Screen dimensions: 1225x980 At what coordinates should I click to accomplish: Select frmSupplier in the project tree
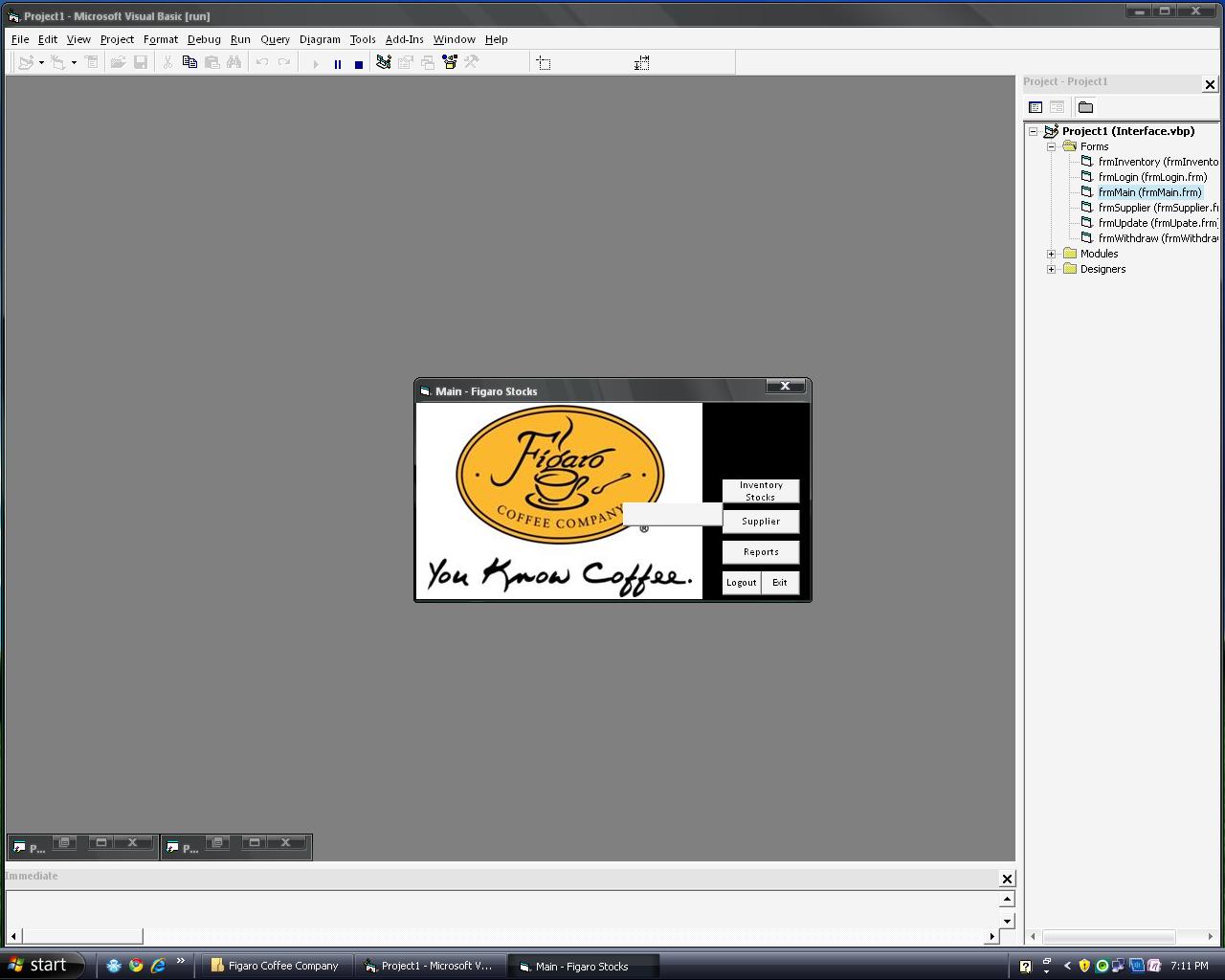(1158, 208)
